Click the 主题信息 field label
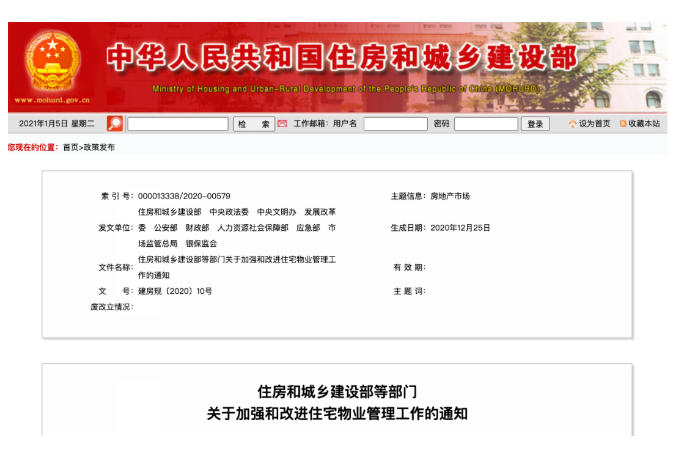Image resolution: width=673 pixels, height=467 pixels. coord(408,196)
